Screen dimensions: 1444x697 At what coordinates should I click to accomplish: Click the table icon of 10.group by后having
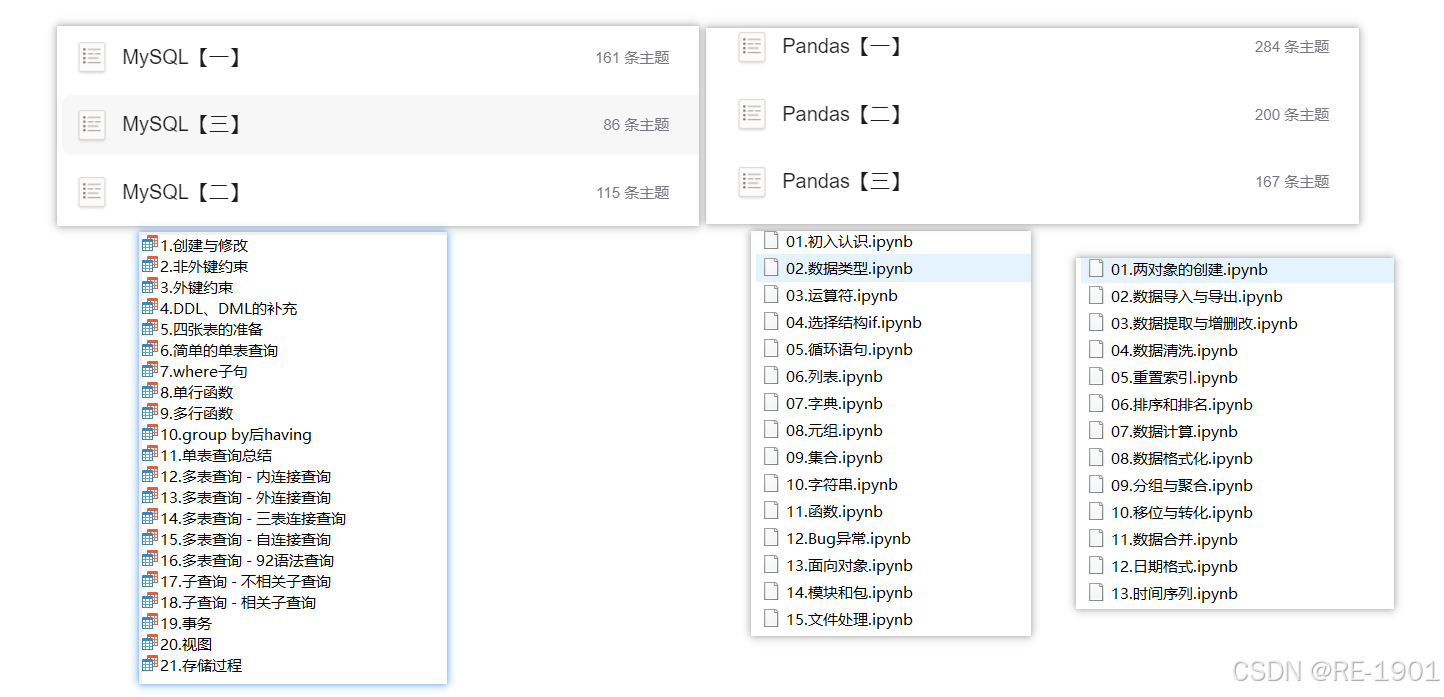coord(150,434)
